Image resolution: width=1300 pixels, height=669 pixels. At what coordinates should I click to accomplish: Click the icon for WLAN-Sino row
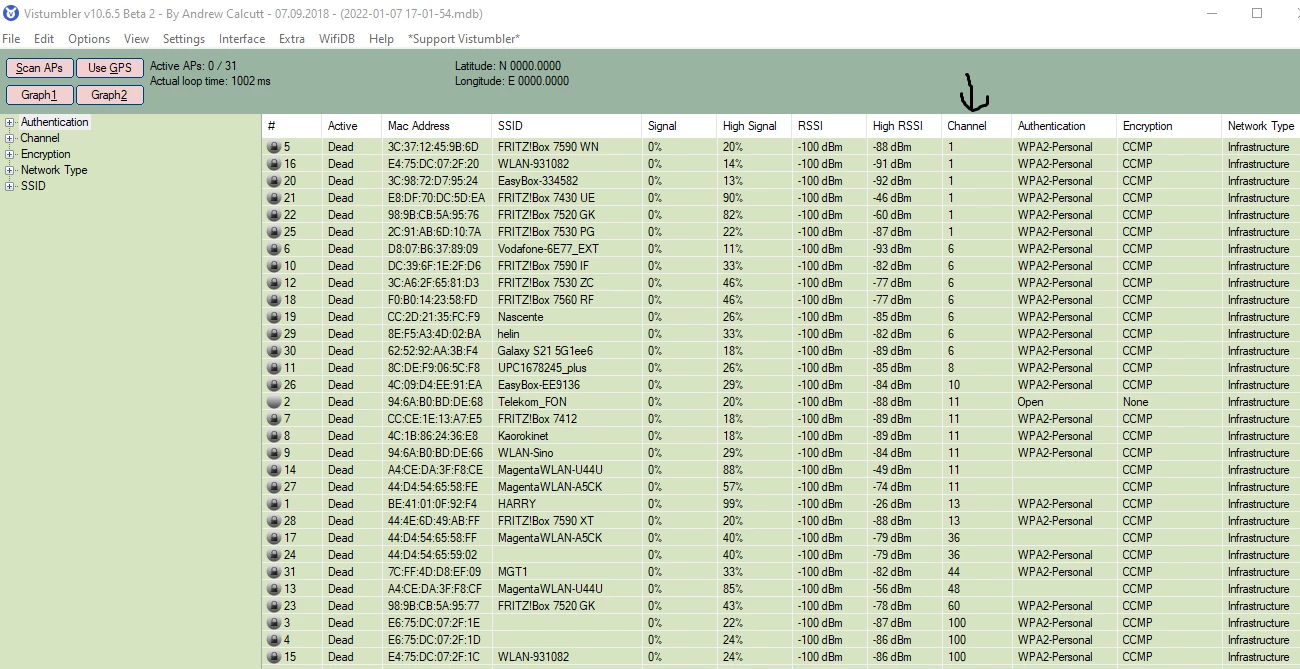273,453
